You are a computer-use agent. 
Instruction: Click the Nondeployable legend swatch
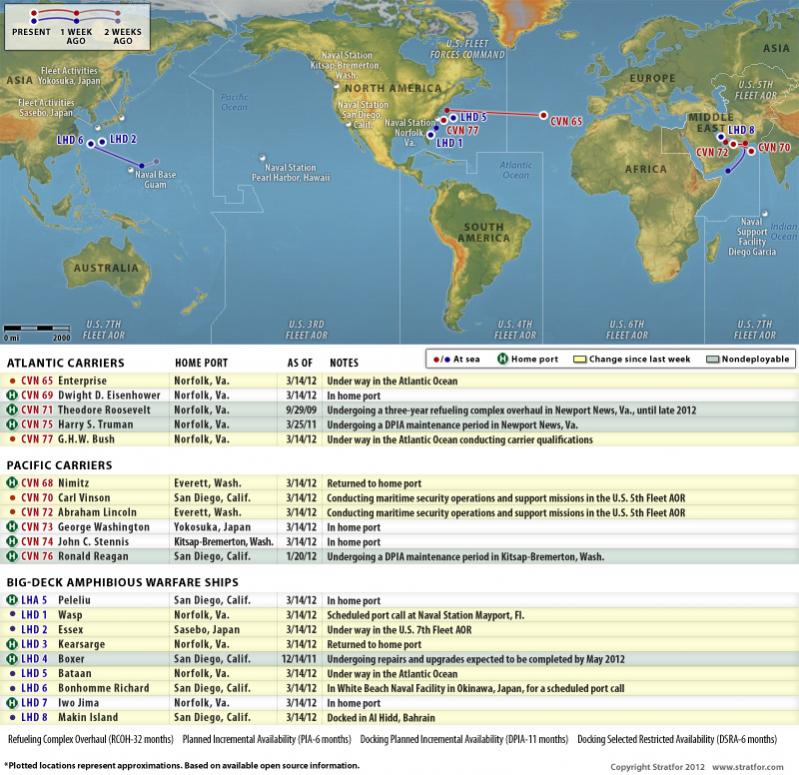[x=712, y=359]
